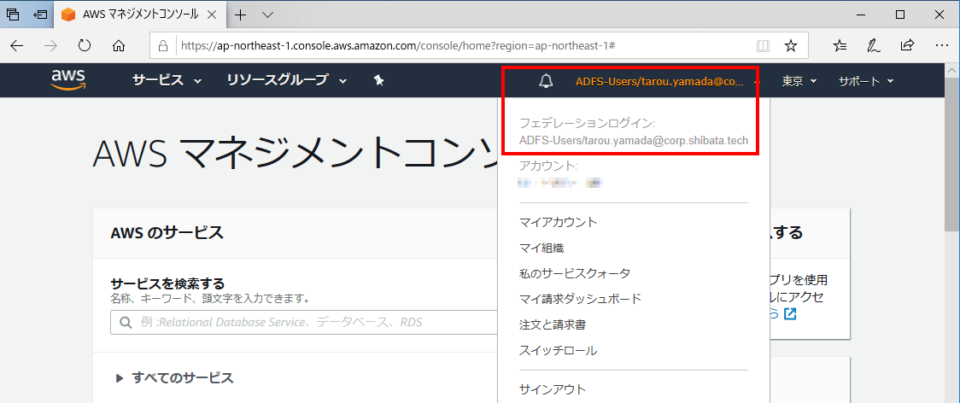Click サインアウト to sign out

(552, 389)
